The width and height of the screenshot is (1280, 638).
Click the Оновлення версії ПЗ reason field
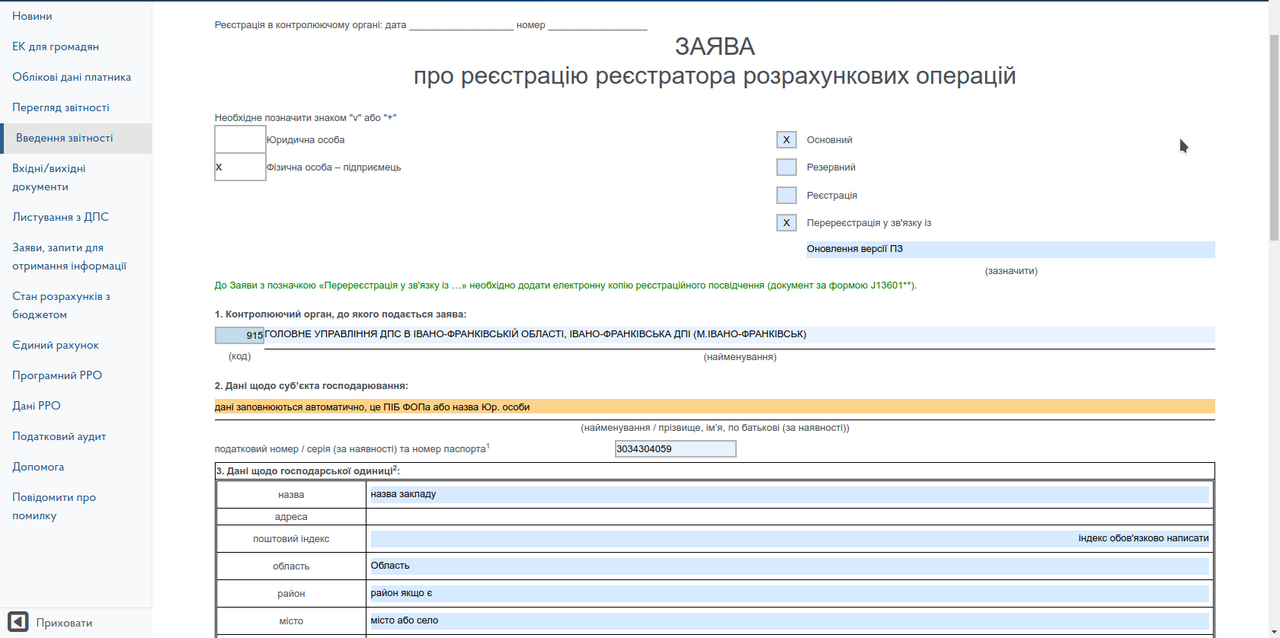[x=1010, y=250]
